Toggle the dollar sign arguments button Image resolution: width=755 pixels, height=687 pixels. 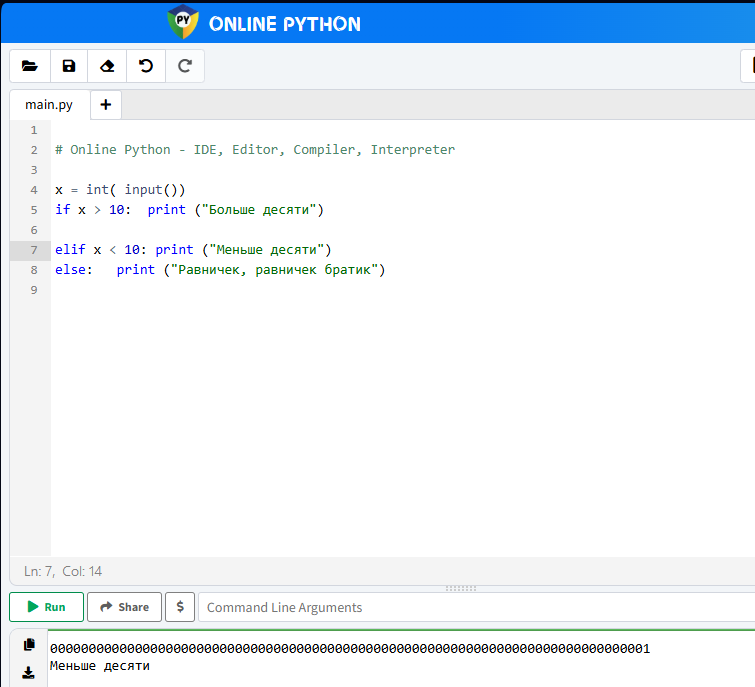click(x=180, y=607)
